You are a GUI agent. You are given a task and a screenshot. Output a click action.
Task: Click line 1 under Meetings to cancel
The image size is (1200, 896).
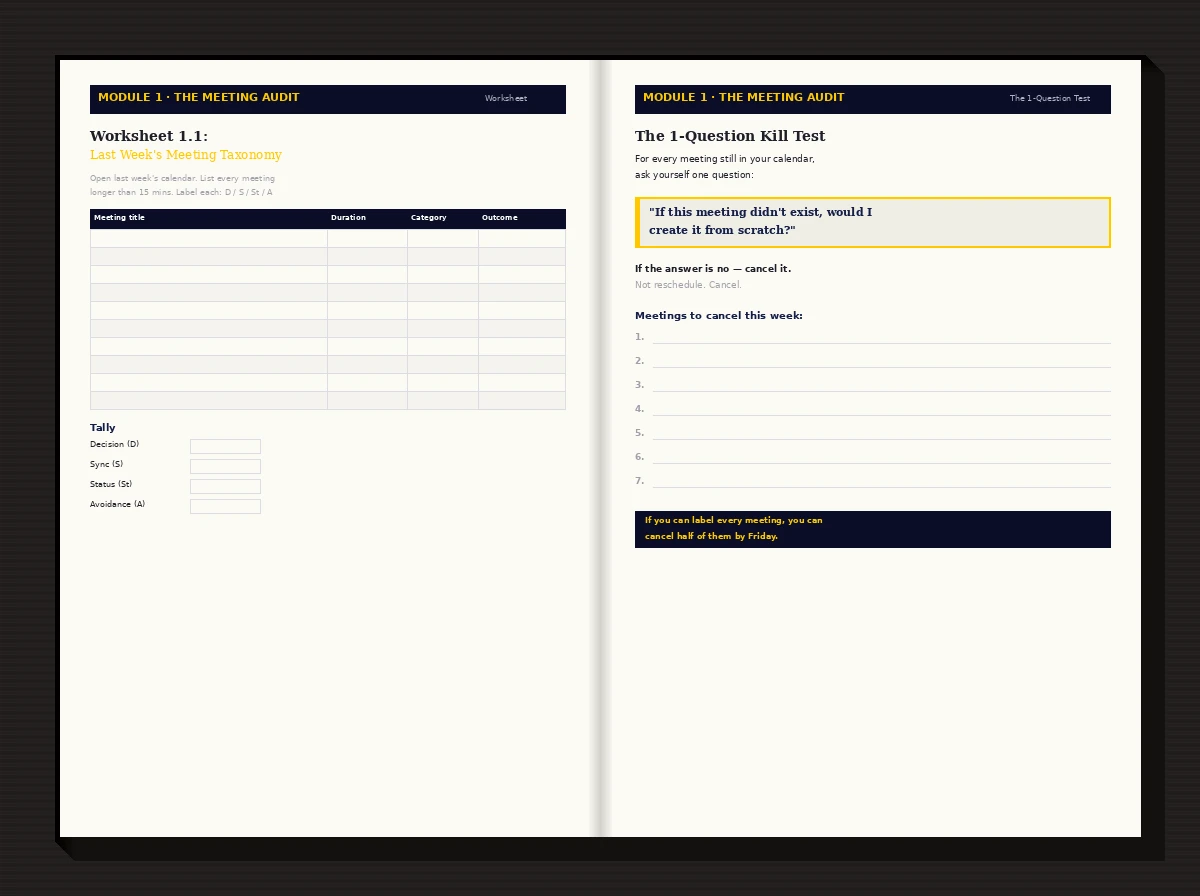881,337
